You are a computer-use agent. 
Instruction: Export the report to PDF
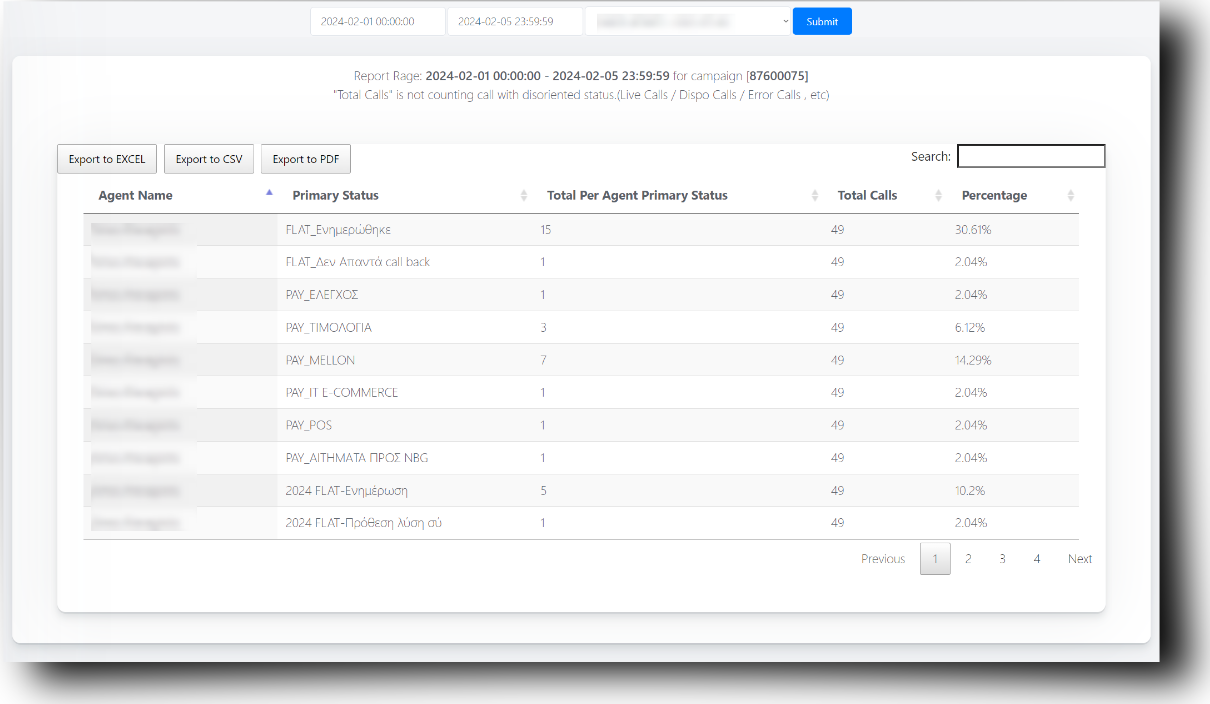[306, 159]
